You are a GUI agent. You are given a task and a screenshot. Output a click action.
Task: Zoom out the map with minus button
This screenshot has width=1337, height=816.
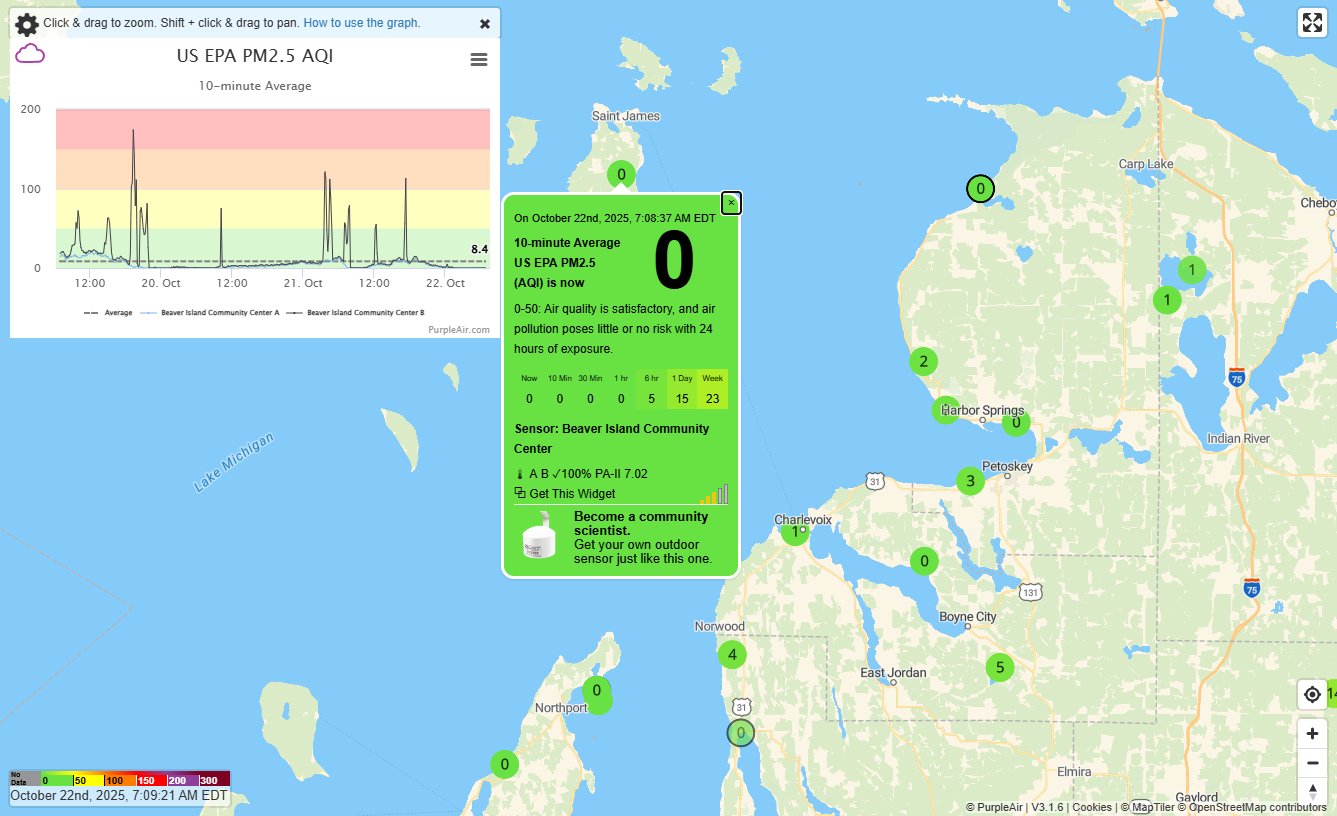pyautogui.click(x=1312, y=763)
